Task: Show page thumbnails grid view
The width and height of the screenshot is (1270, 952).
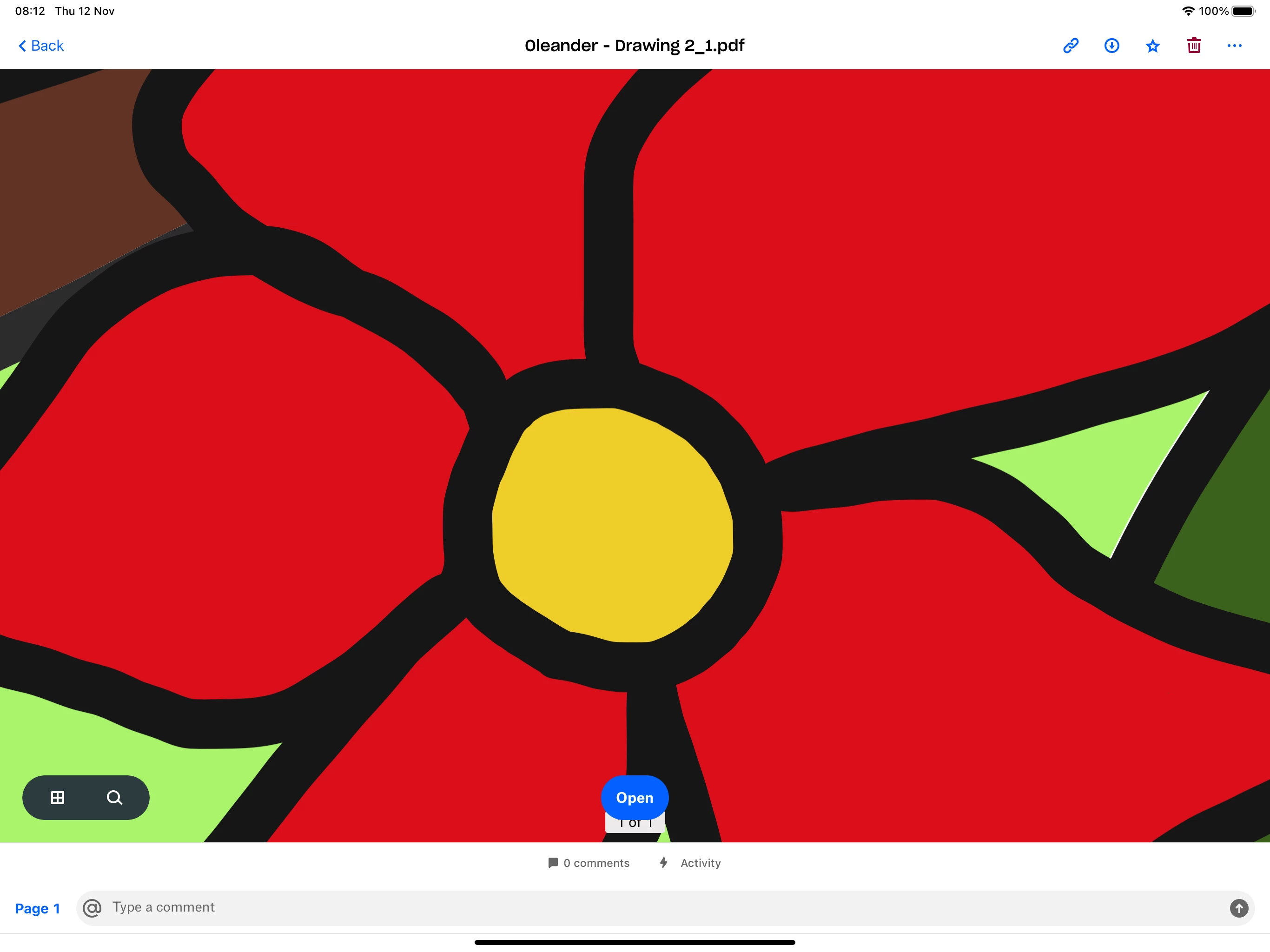Action: click(x=58, y=798)
